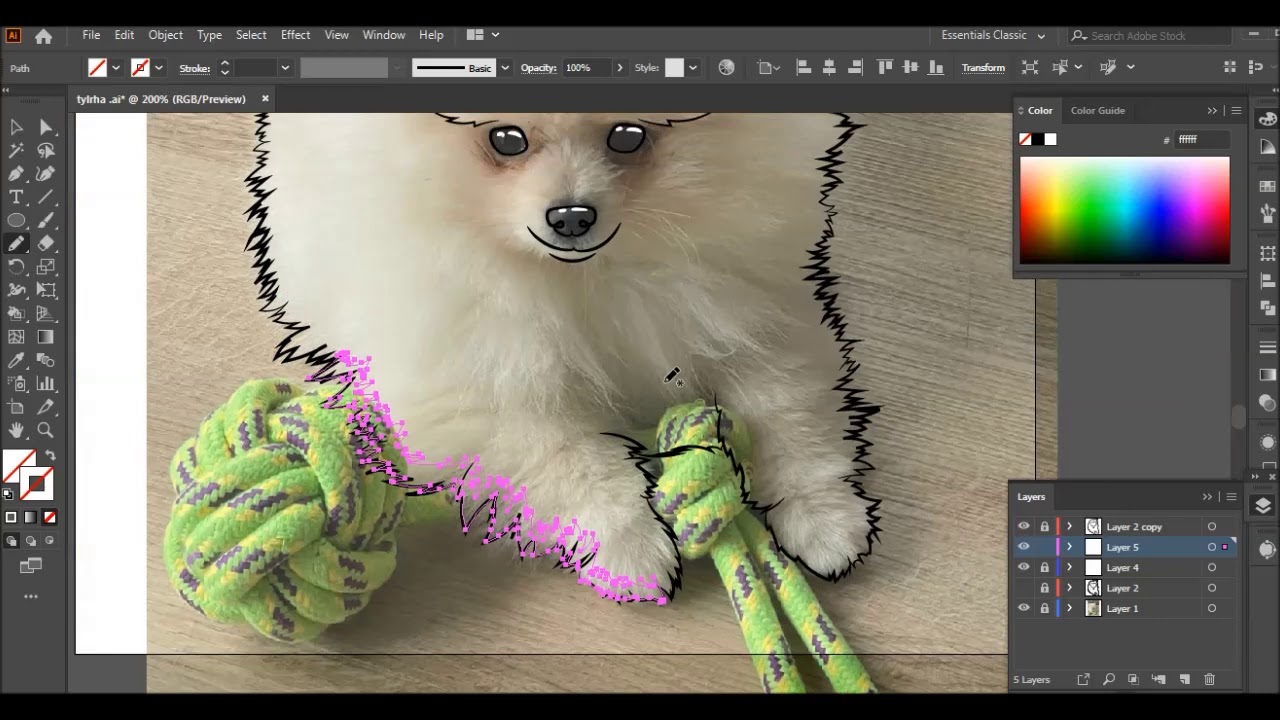Image resolution: width=1280 pixels, height=720 pixels.
Task: Open the Opacity value arrow
Action: coord(619,68)
